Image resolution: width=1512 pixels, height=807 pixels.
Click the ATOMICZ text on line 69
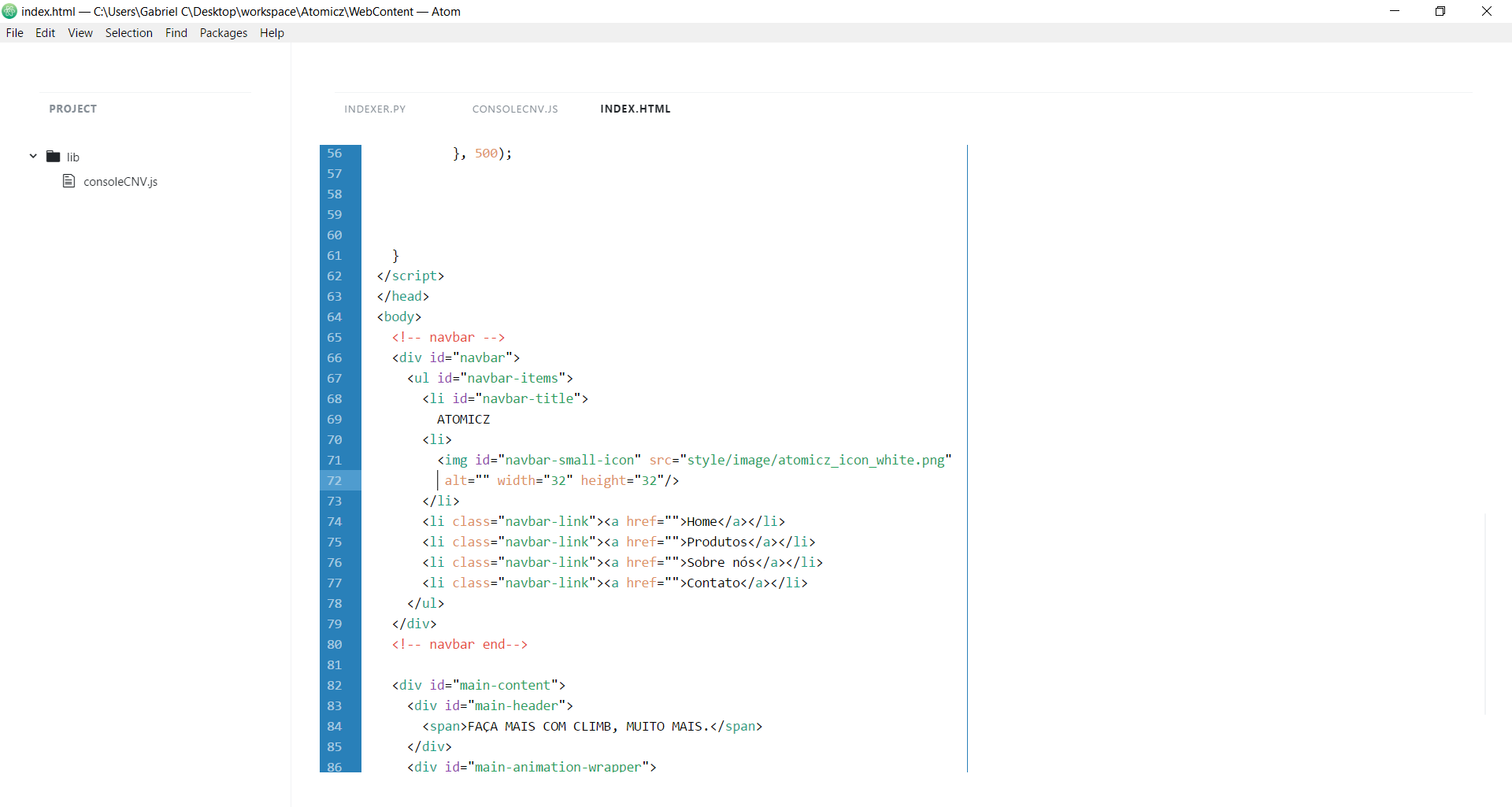tap(464, 420)
